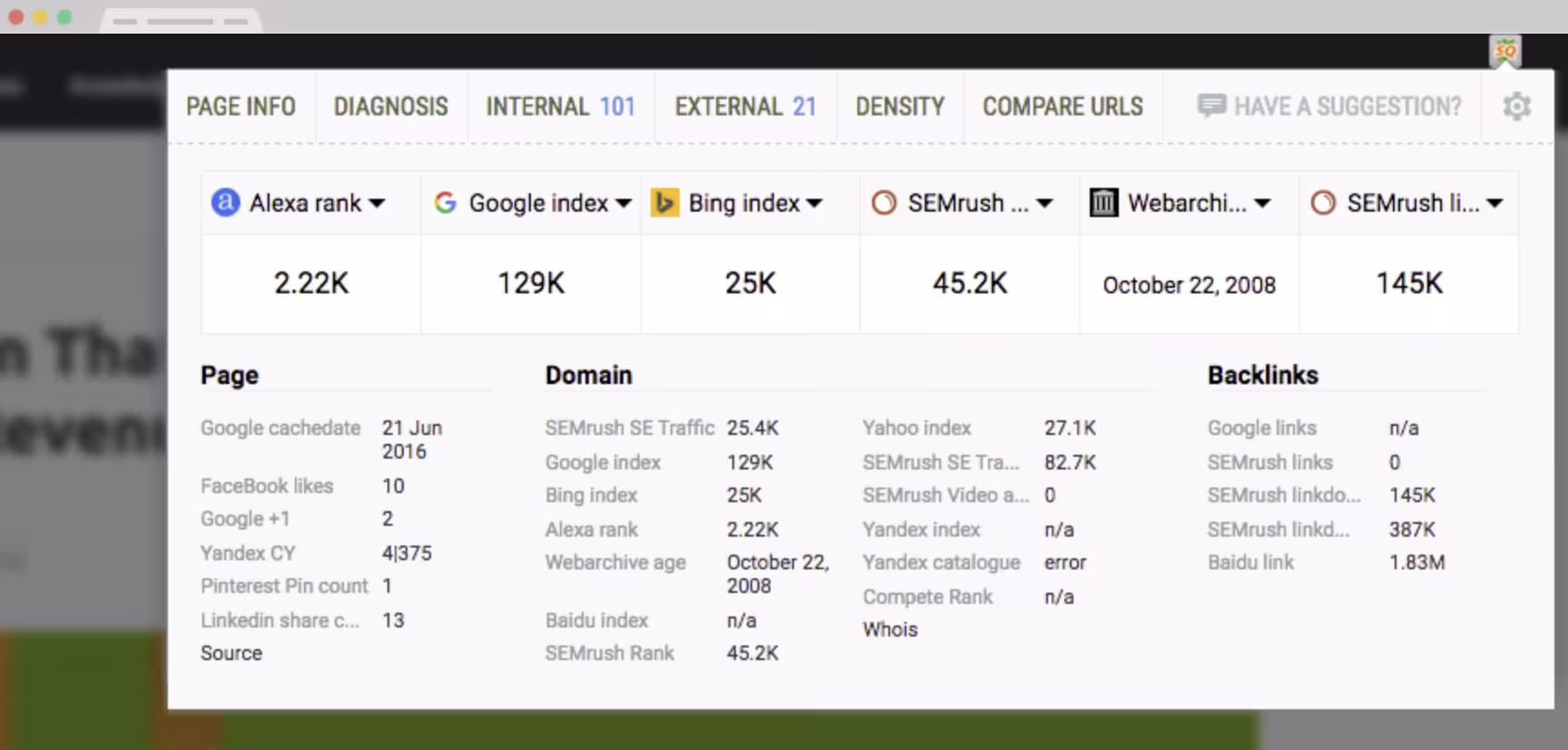This screenshot has height=750, width=1568.
Task: Click the Webarchive age label
Action: pyautogui.click(x=615, y=562)
